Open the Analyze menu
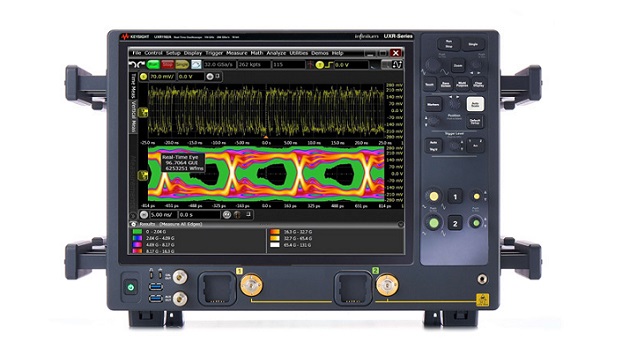 coord(276,53)
